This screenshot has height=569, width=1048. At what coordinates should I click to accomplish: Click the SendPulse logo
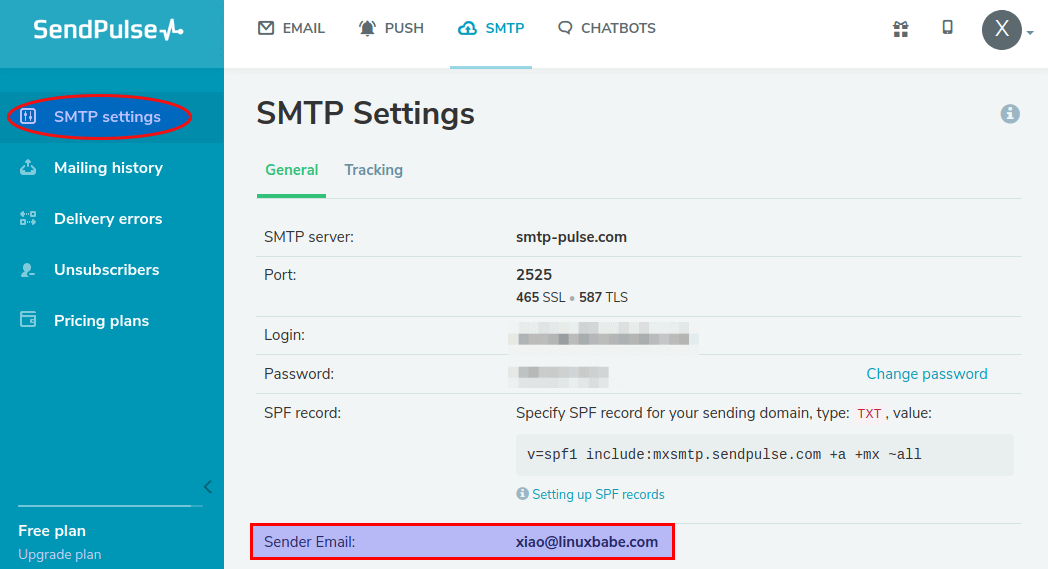[108, 29]
